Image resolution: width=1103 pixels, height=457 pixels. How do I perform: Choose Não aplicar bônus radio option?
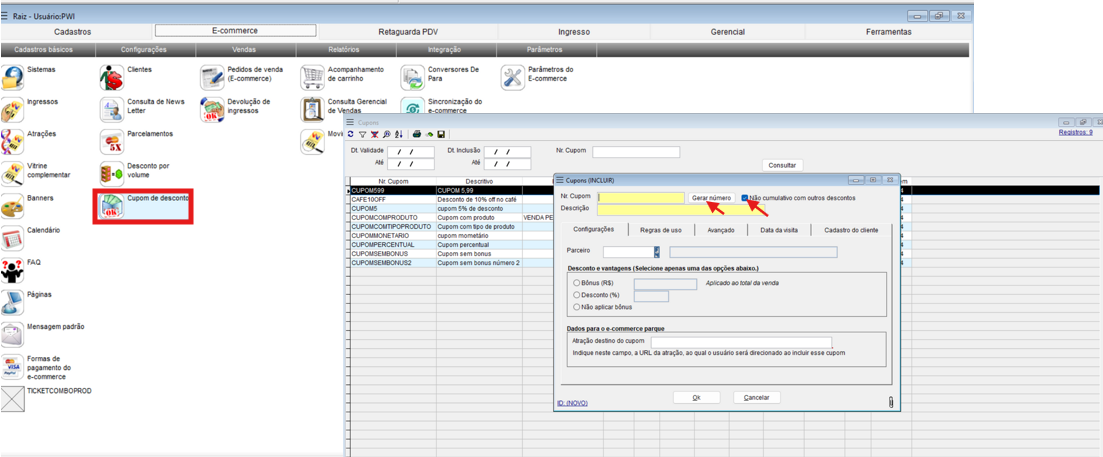point(576,307)
